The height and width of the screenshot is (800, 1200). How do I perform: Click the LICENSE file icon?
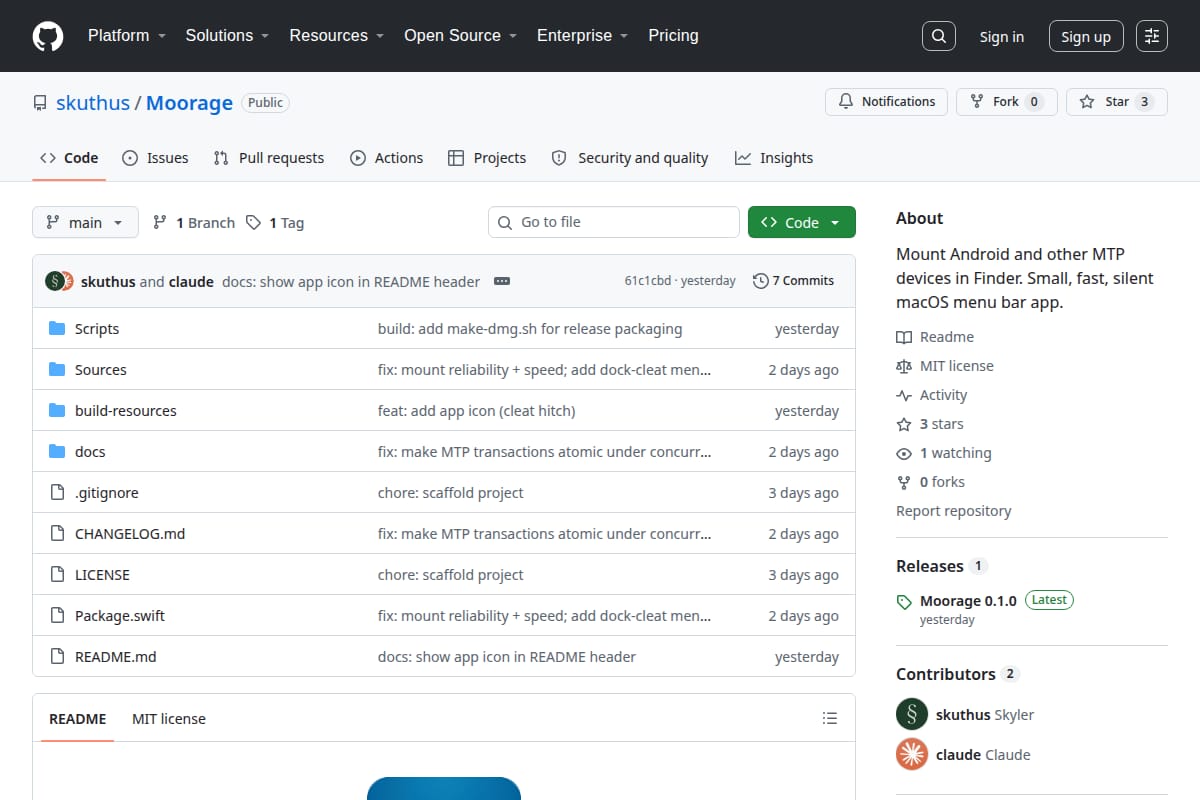click(x=57, y=575)
